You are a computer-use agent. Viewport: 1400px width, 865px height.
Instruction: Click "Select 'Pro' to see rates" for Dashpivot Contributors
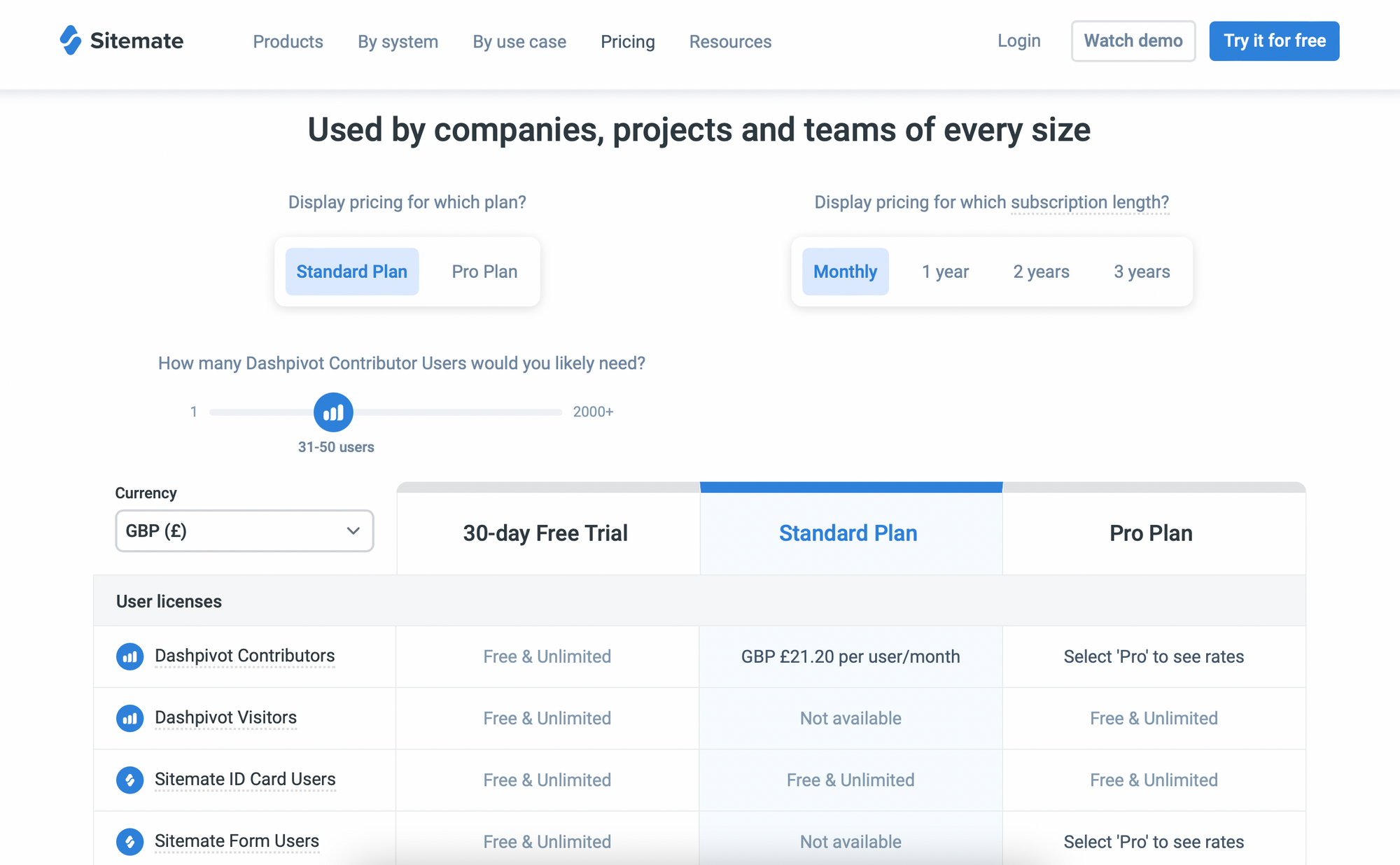point(1154,656)
